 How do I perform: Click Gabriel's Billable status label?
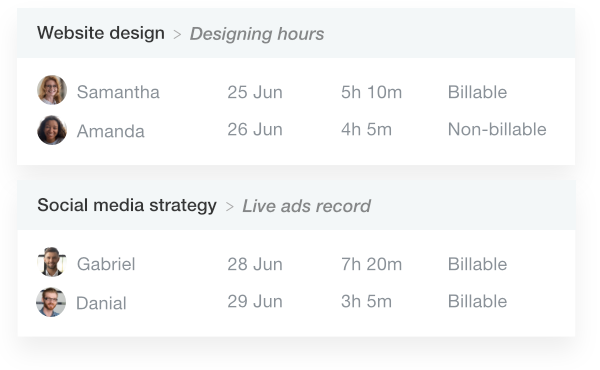point(478,264)
